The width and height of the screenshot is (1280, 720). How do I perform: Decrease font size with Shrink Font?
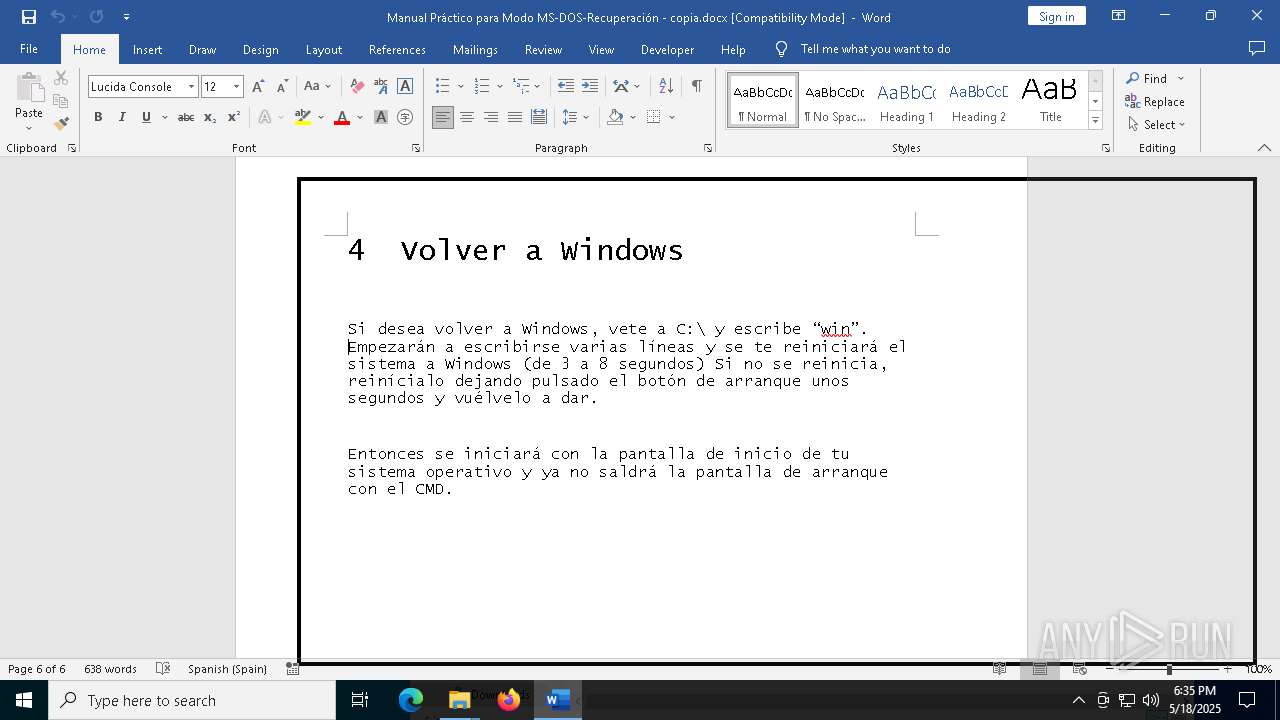[282, 87]
